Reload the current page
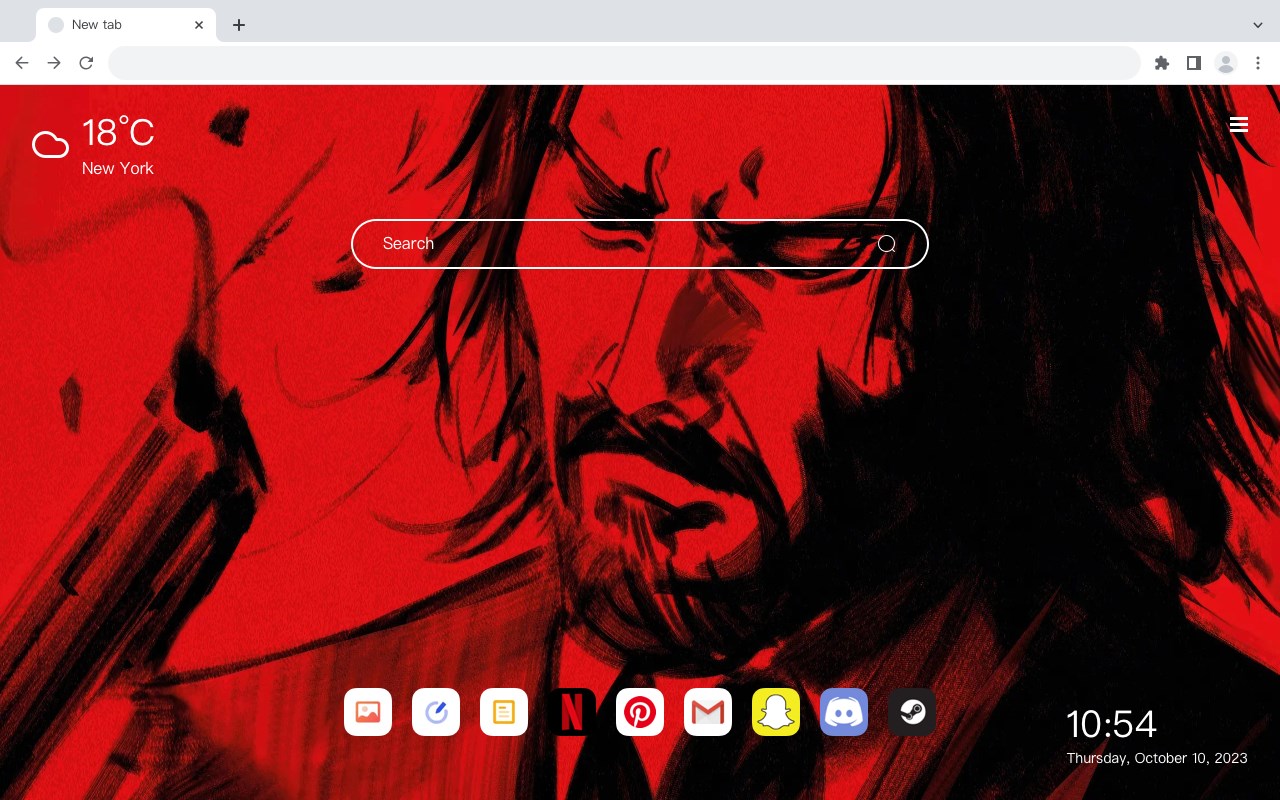The height and width of the screenshot is (800, 1280). (86, 63)
